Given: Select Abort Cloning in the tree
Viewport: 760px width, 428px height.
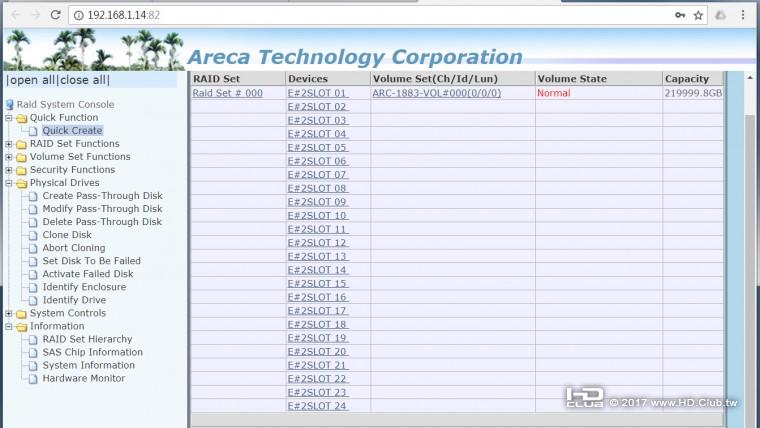Looking at the screenshot, I should point(74,248).
